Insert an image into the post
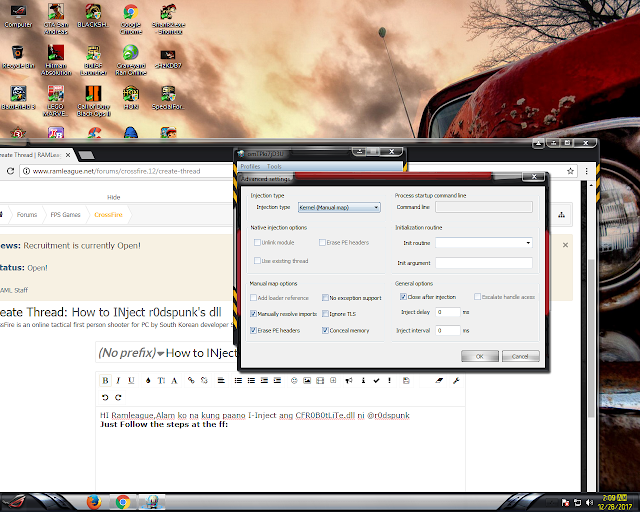 [x=307, y=381]
